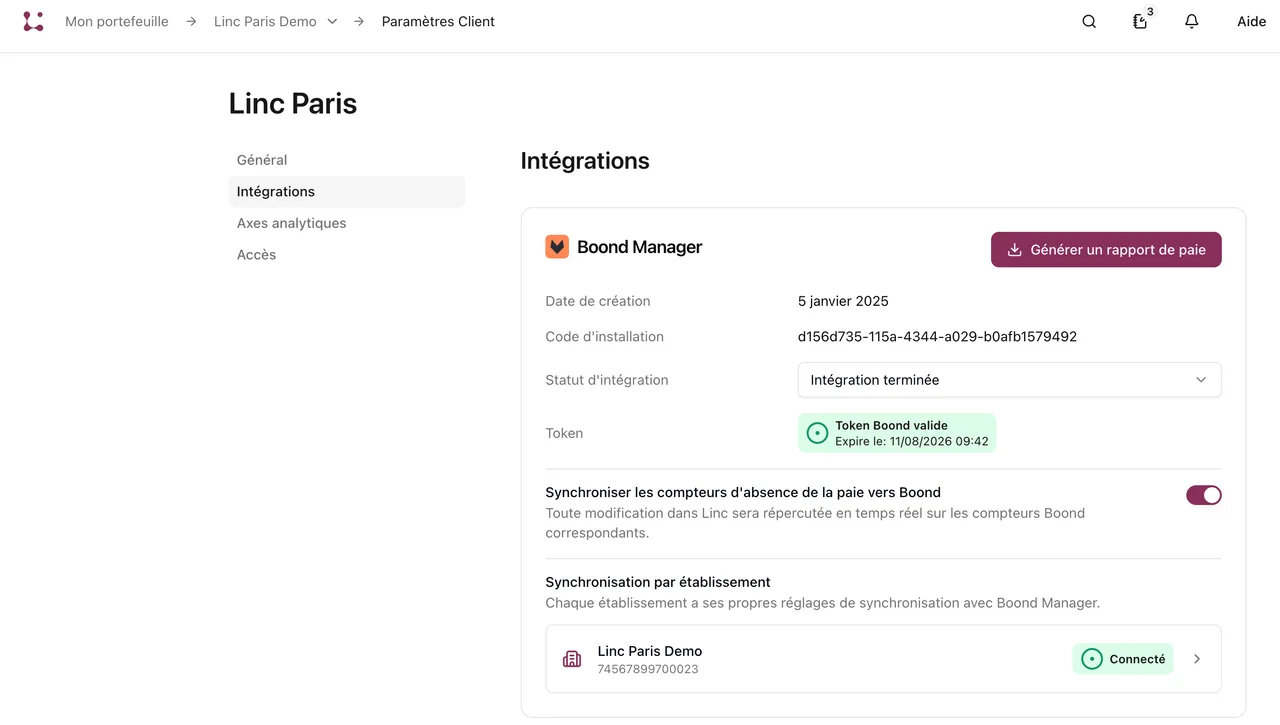
Task: Click the Token Boond valide text
Action: [x=891, y=425]
